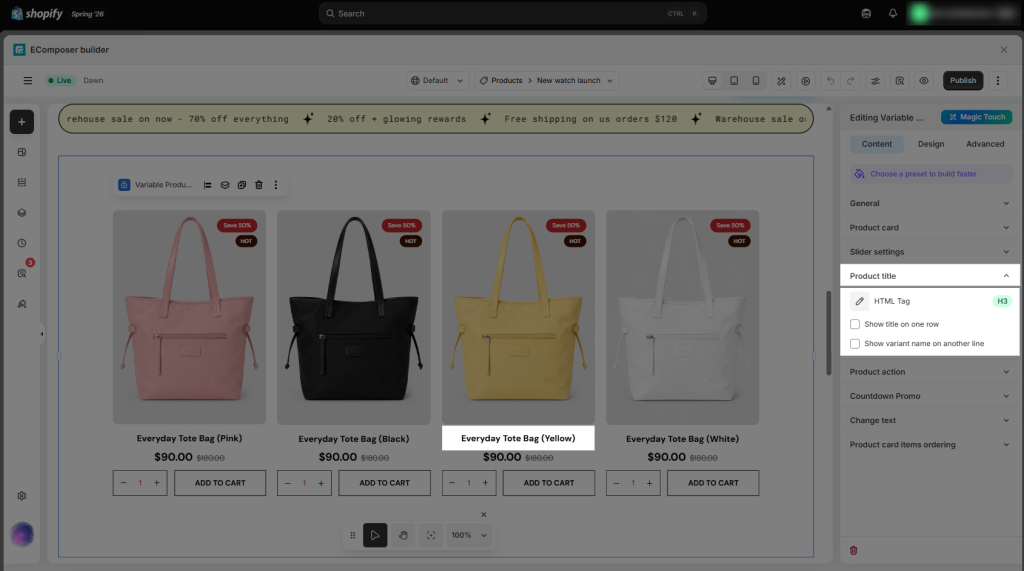Open the hamburger menu in EComposer toolbar
The height and width of the screenshot is (571, 1024).
tap(27, 80)
